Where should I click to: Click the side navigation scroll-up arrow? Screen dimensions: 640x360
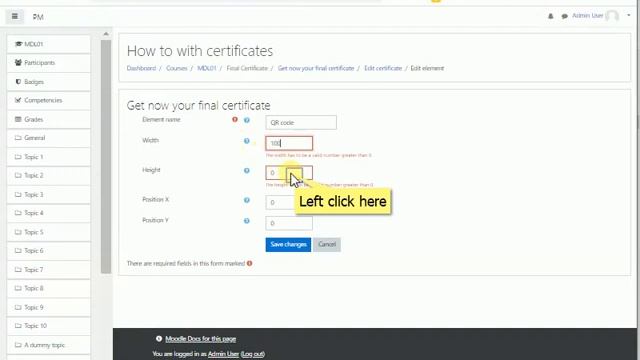(106, 34)
